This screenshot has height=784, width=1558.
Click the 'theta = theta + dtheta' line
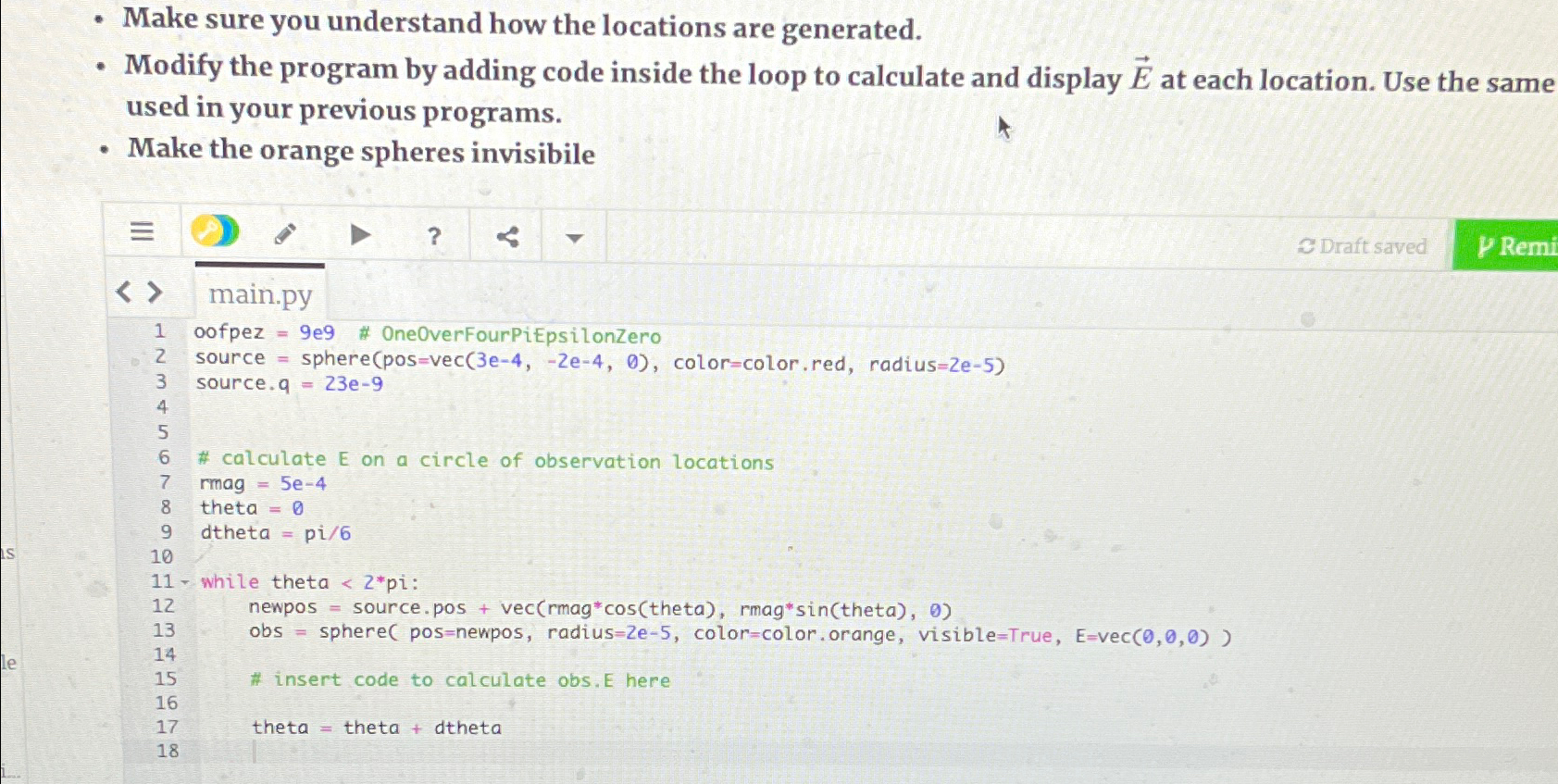[376, 728]
